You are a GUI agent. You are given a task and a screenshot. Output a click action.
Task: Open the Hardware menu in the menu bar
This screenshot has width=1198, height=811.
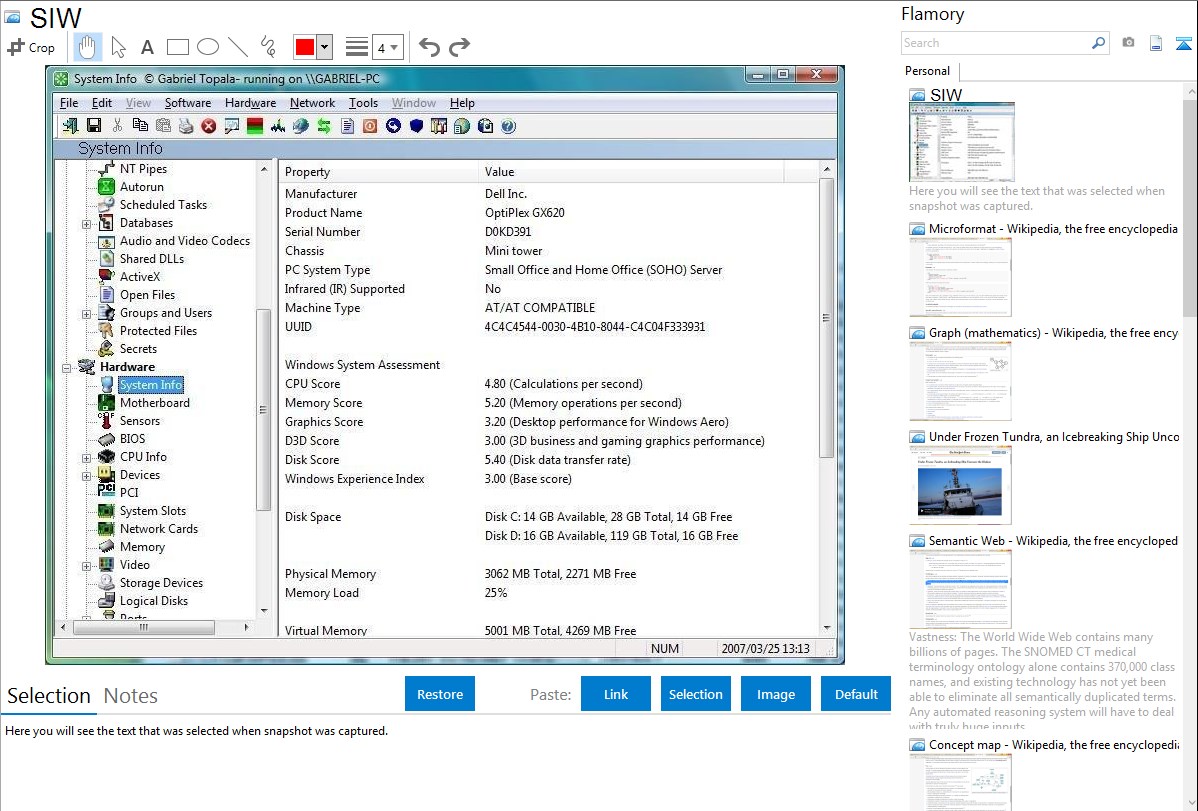point(251,103)
